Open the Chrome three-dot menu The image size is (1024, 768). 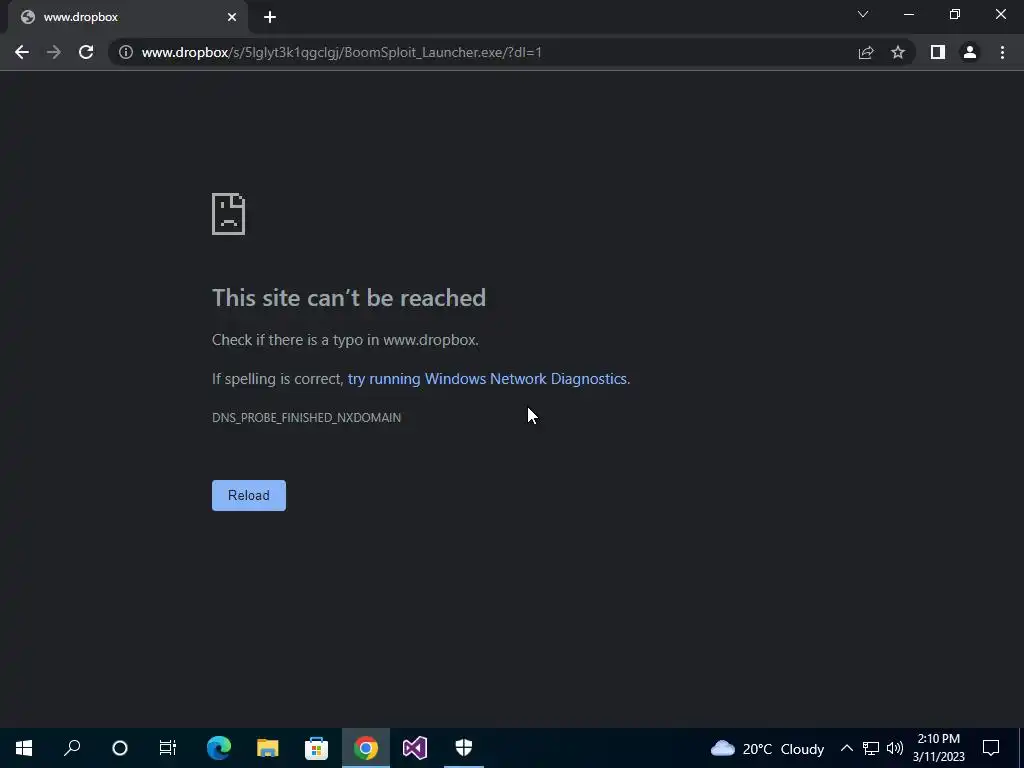pyautogui.click(x=1002, y=52)
